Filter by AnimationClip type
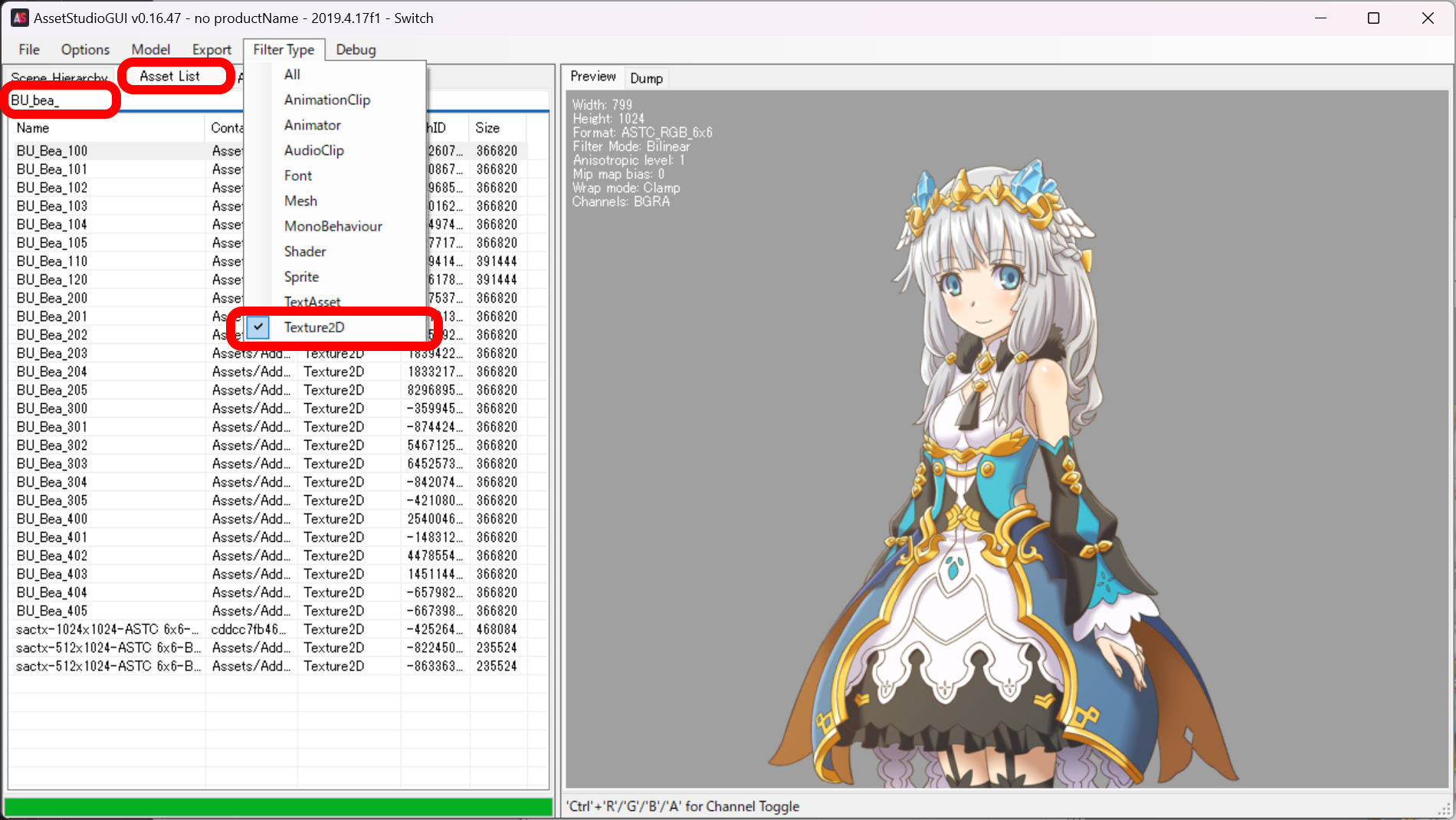Viewport: 1456px width, 820px height. click(x=334, y=100)
